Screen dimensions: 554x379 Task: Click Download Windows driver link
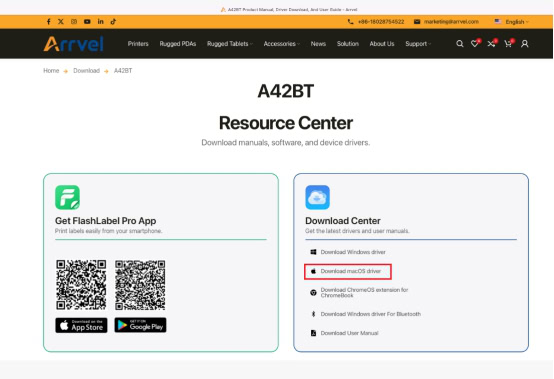353,252
